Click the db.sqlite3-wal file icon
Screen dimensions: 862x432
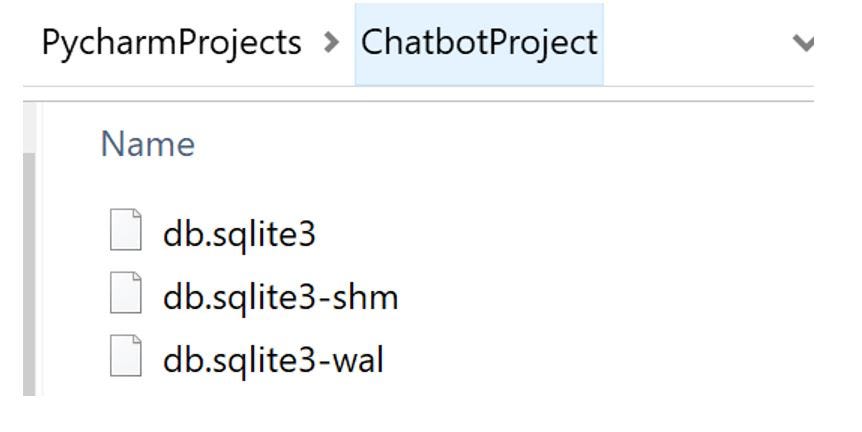pyautogui.click(x=125, y=358)
